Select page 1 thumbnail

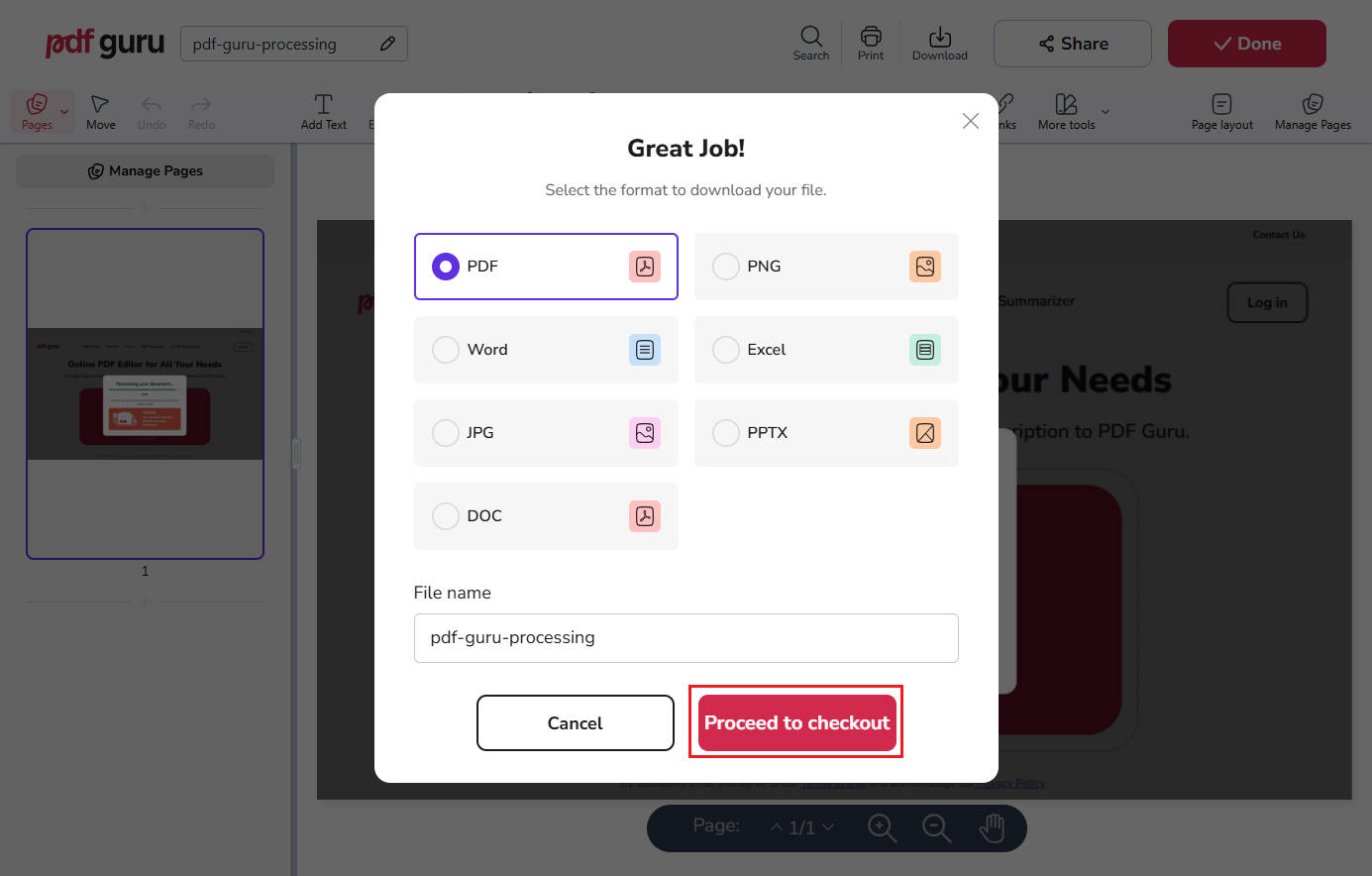coord(146,394)
